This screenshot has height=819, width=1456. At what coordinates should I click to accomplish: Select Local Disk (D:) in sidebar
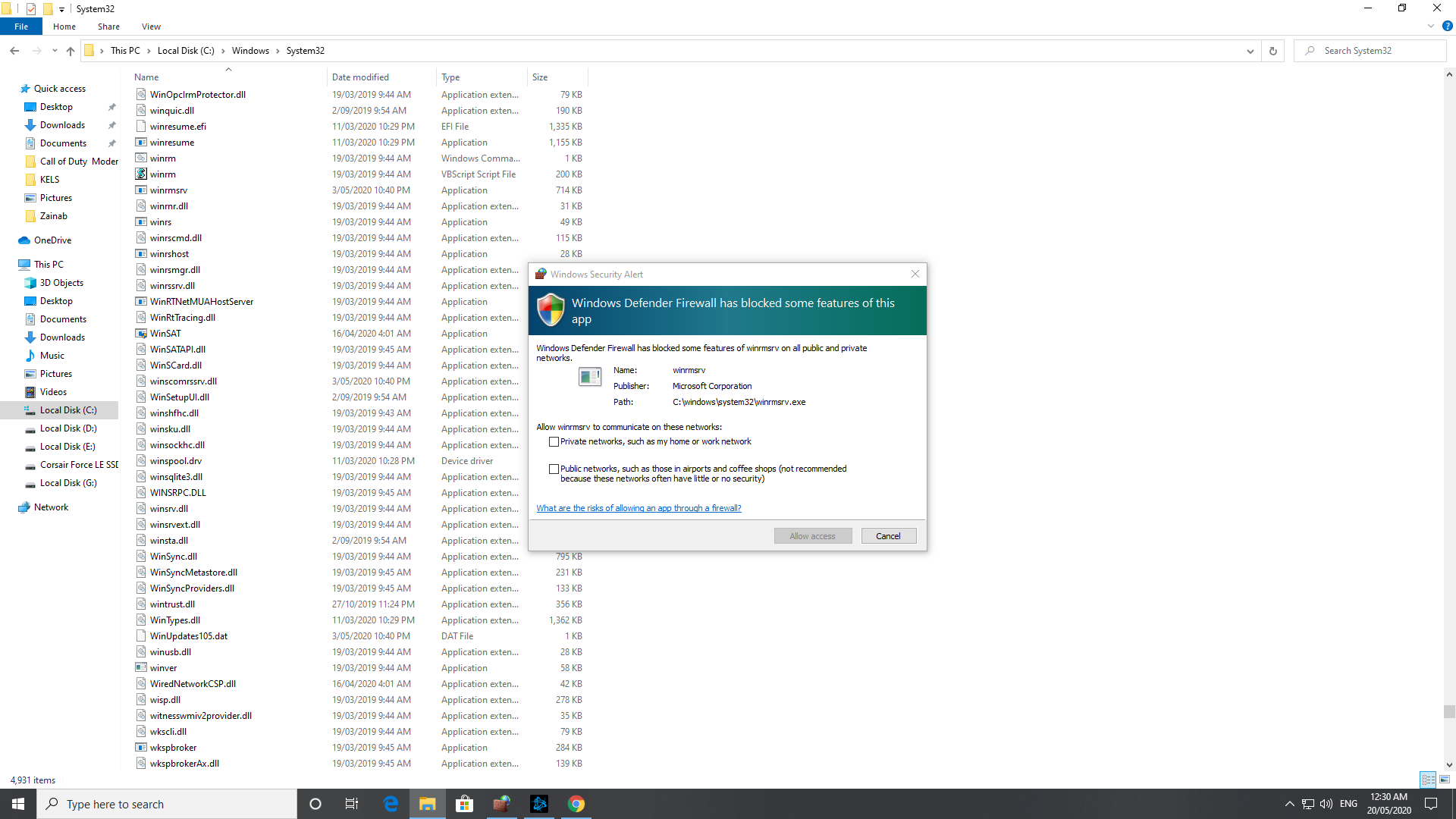(x=68, y=428)
